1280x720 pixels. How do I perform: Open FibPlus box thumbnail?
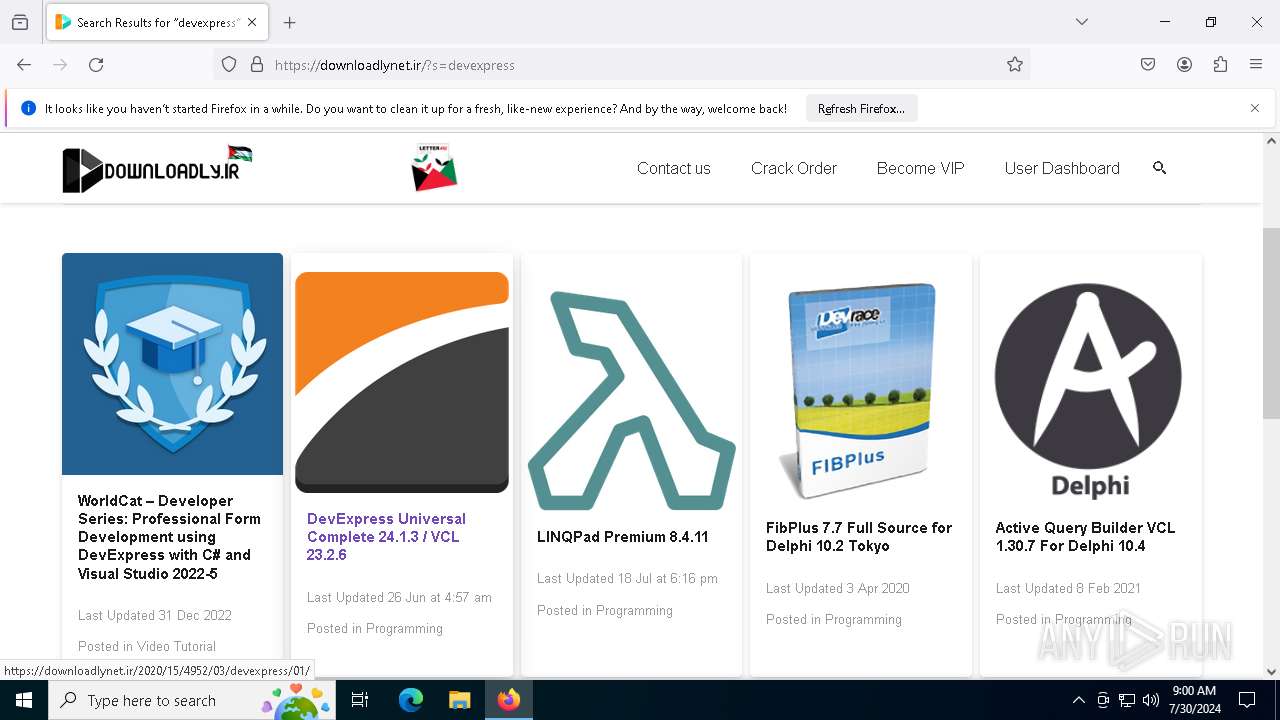pos(861,392)
